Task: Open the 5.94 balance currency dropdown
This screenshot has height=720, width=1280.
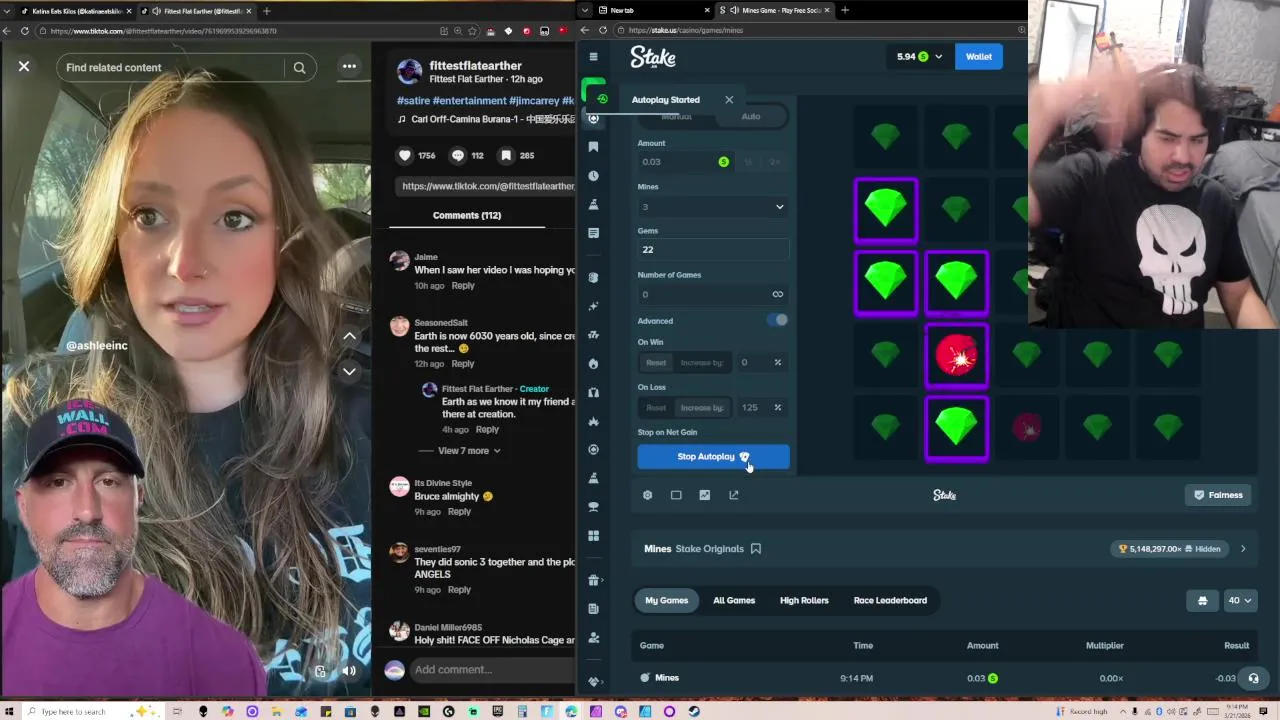Action: pos(919,57)
